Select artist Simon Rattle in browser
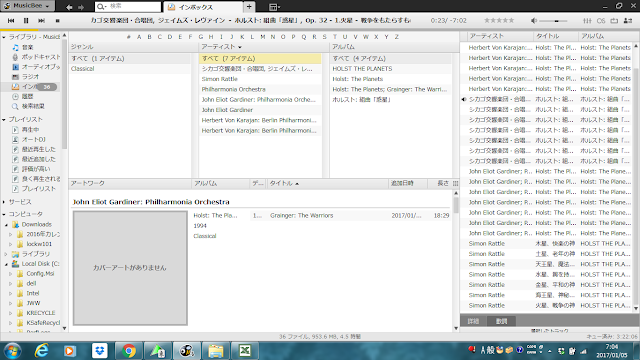 pos(260,79)
